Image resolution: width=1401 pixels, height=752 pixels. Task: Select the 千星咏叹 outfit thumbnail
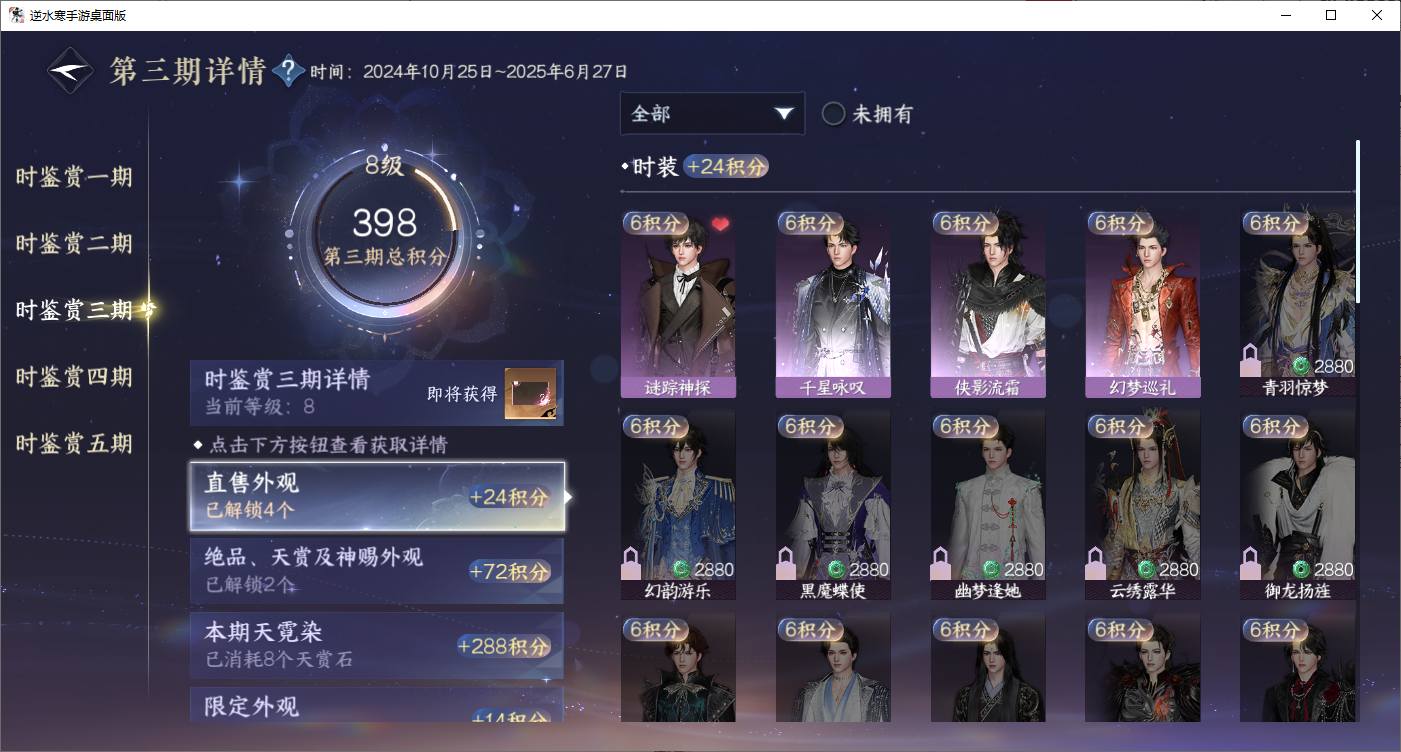coord(833,304)
